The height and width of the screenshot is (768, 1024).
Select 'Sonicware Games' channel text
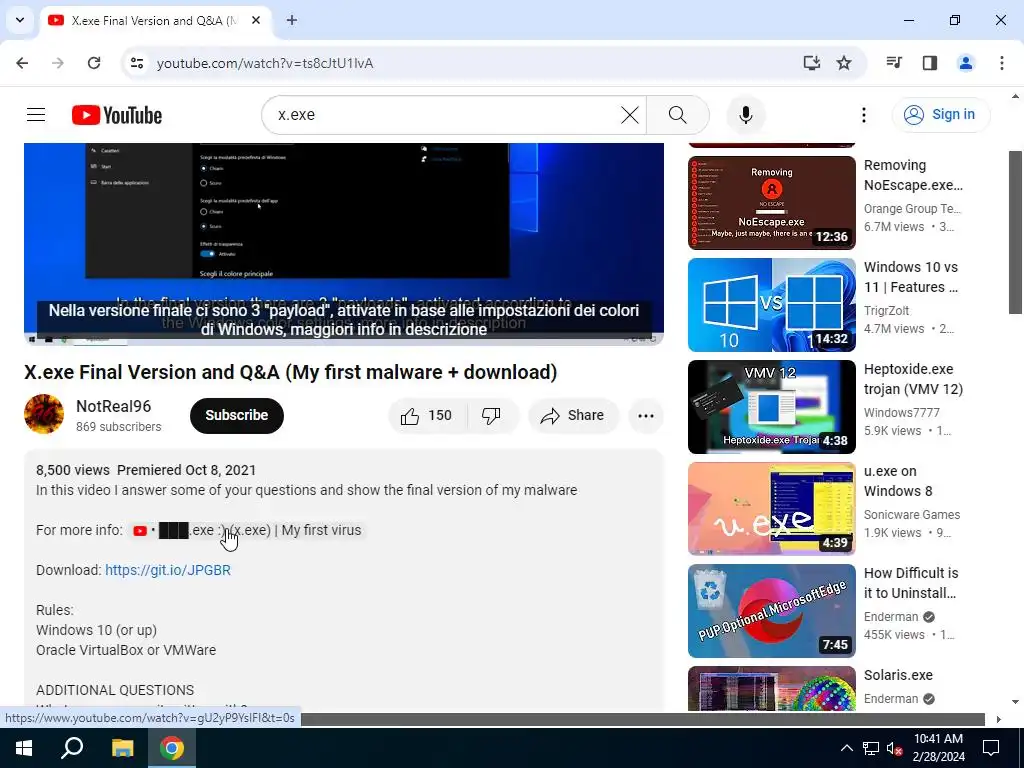(912, 515)
